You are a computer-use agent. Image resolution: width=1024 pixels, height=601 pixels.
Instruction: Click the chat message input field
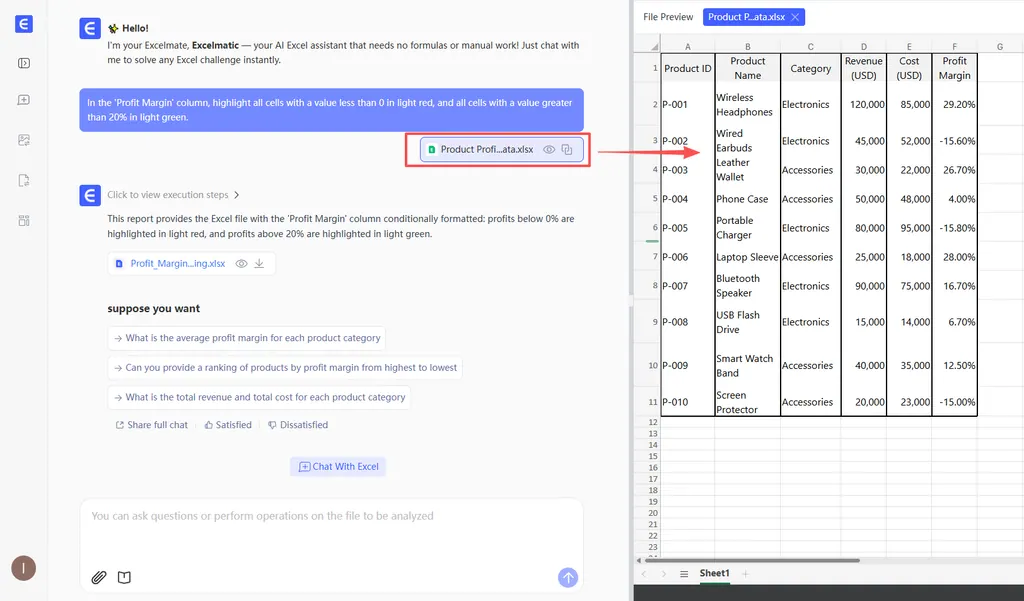pyautogui.click(x=330, y=530)
